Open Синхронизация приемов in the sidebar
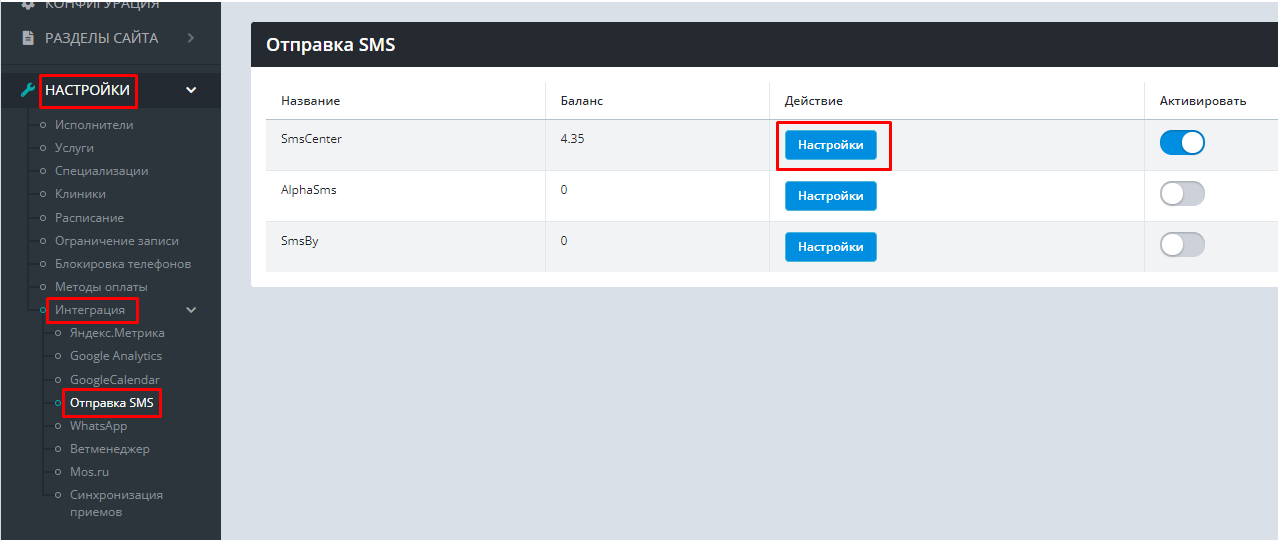The width and height of the screenshot is (1278, 540). pyautogui.click(x=116, y=503)
